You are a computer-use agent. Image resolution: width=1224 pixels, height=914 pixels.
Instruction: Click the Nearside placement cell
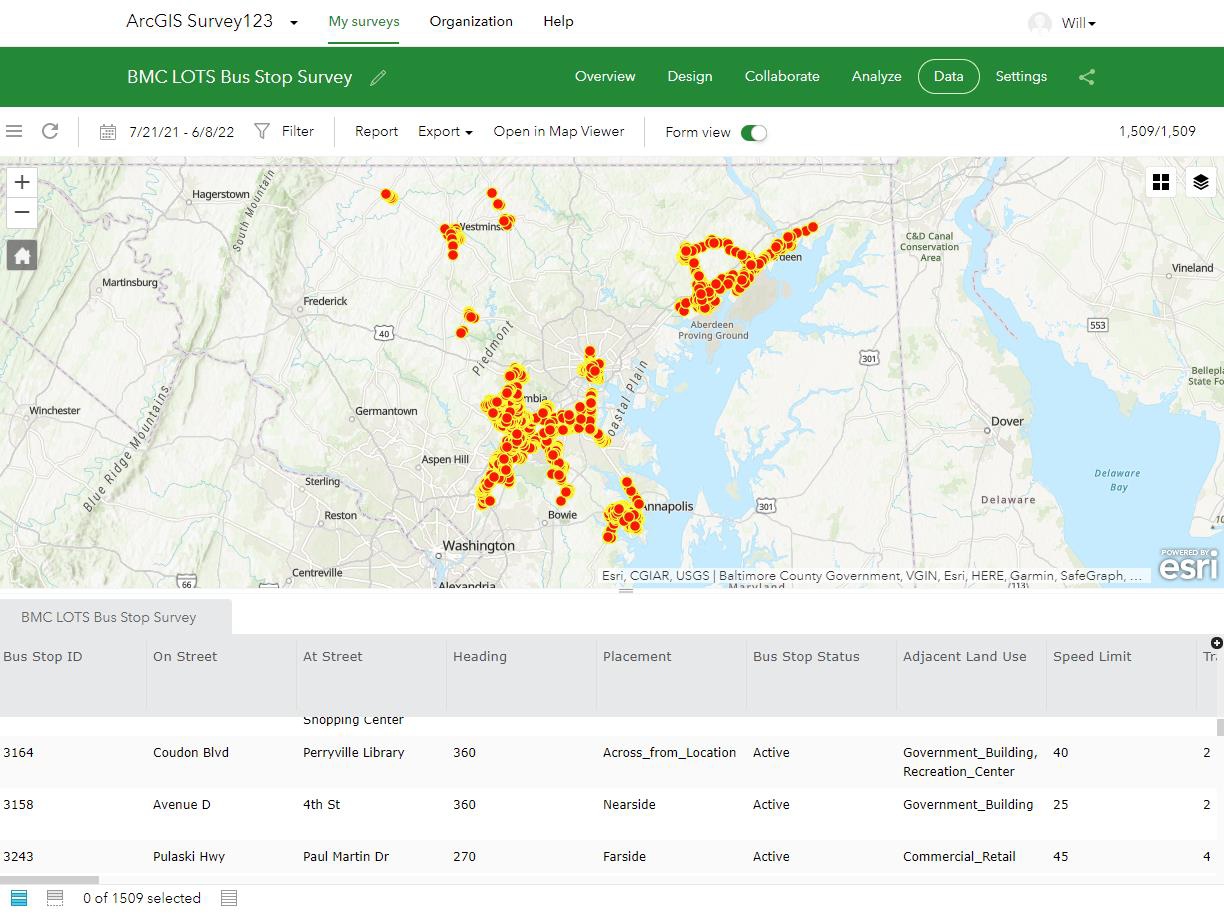click(x=629, y=805)
